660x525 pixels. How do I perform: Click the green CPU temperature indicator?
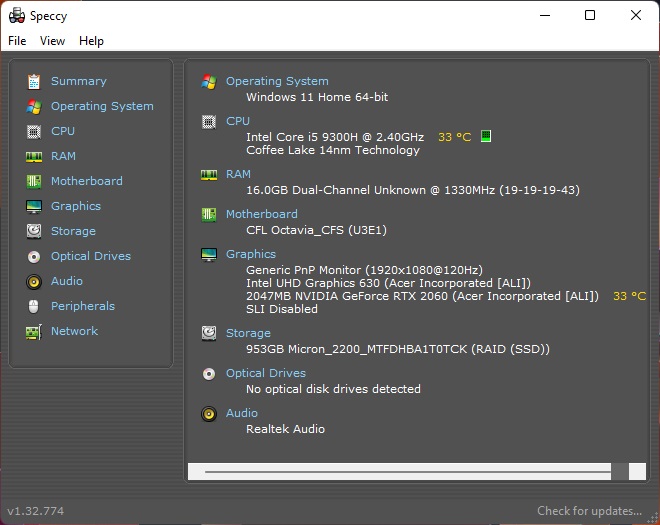[x=486, y=136]
